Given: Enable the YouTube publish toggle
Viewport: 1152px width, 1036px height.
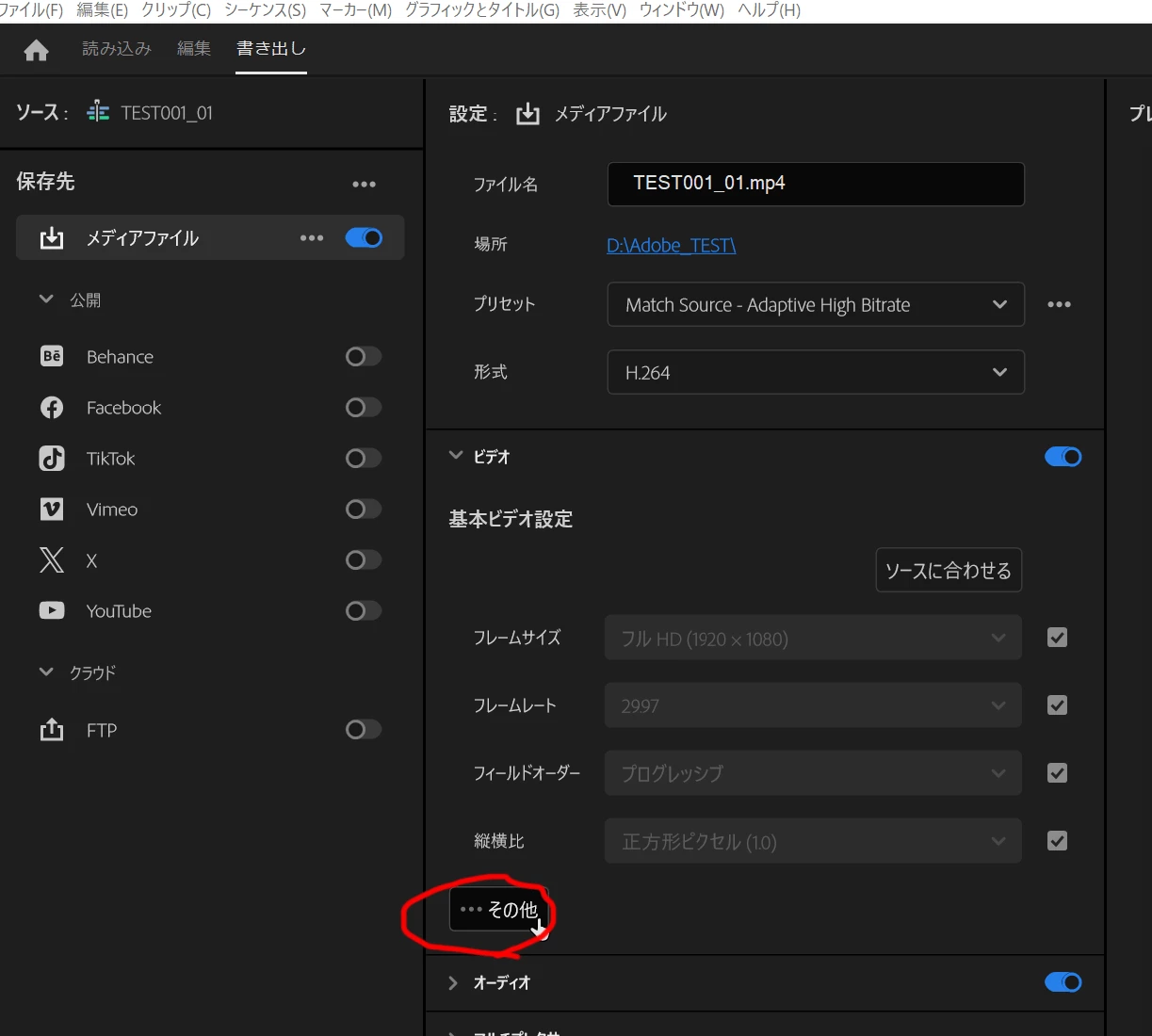Looking at the screenshot, I should click(364, 610).
